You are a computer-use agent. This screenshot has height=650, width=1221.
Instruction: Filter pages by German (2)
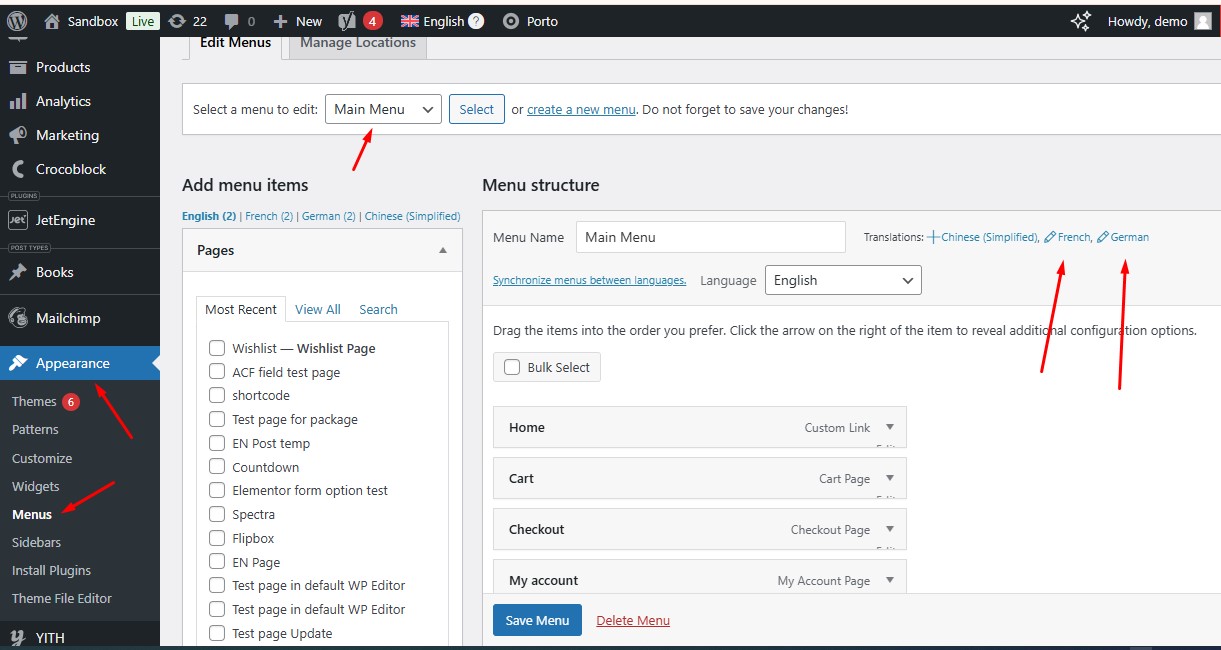329,216
